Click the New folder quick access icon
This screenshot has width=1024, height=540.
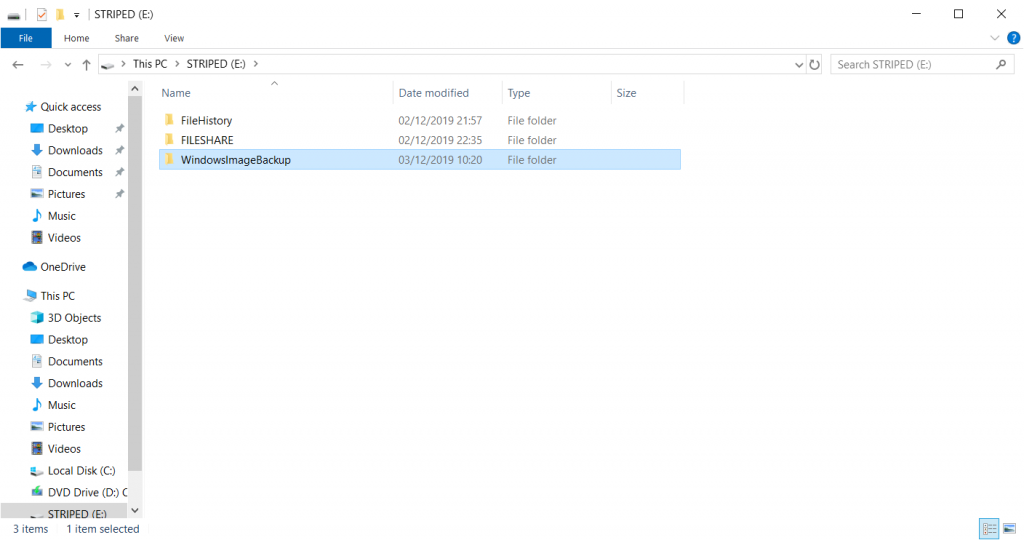60,14
